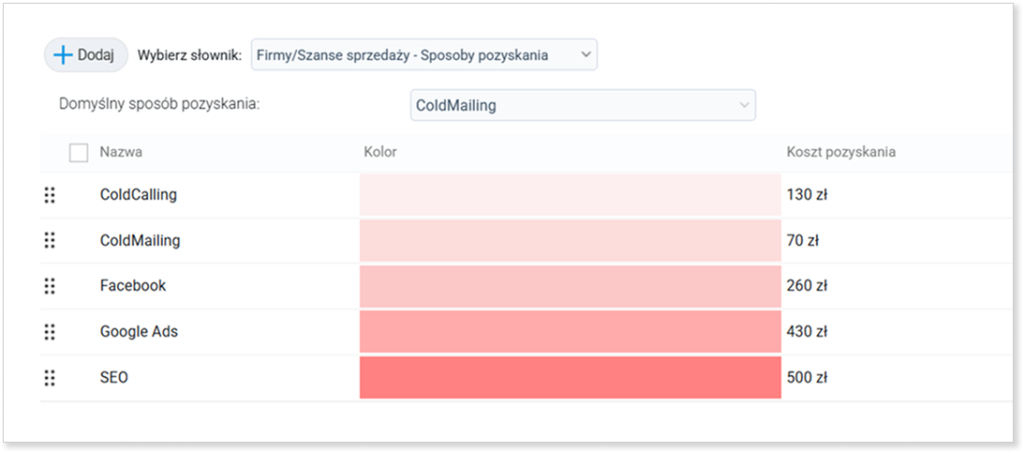Click the SEO dark red color swatch
Screen dimensions: 1024x453
coord(570,377)
